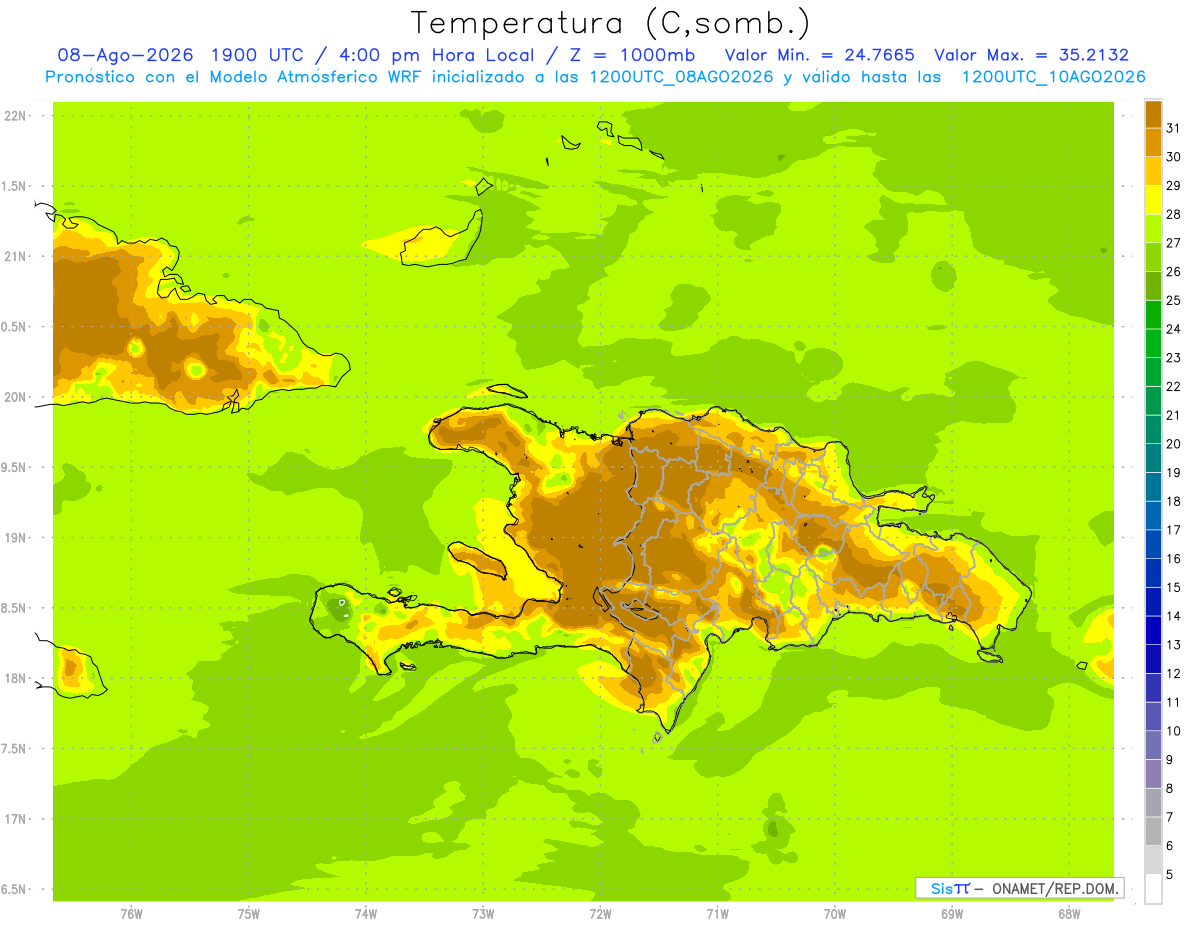Click the '68W' longitude axis label
The height and width of the screenshot is (927, 1200).
(x=1069, y=914)
